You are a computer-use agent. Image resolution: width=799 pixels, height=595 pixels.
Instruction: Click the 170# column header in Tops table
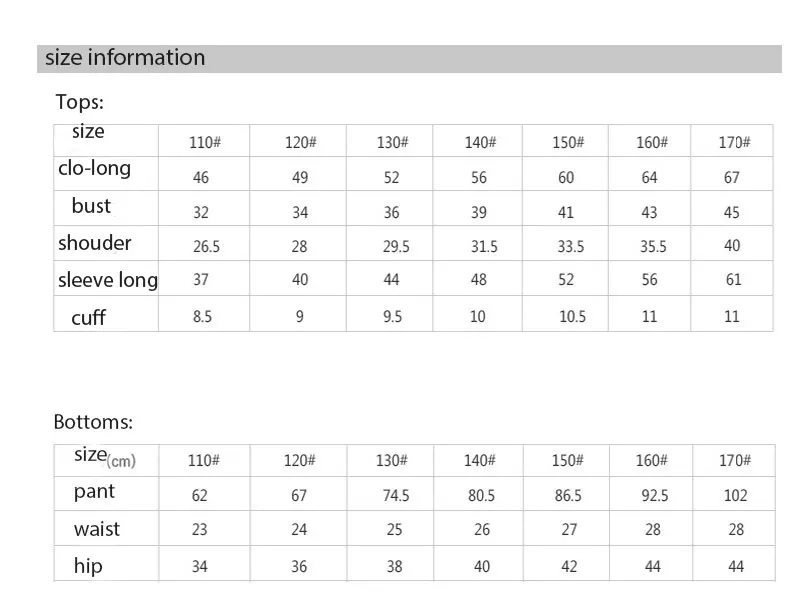pyautogui.click(x=734, y=142)
